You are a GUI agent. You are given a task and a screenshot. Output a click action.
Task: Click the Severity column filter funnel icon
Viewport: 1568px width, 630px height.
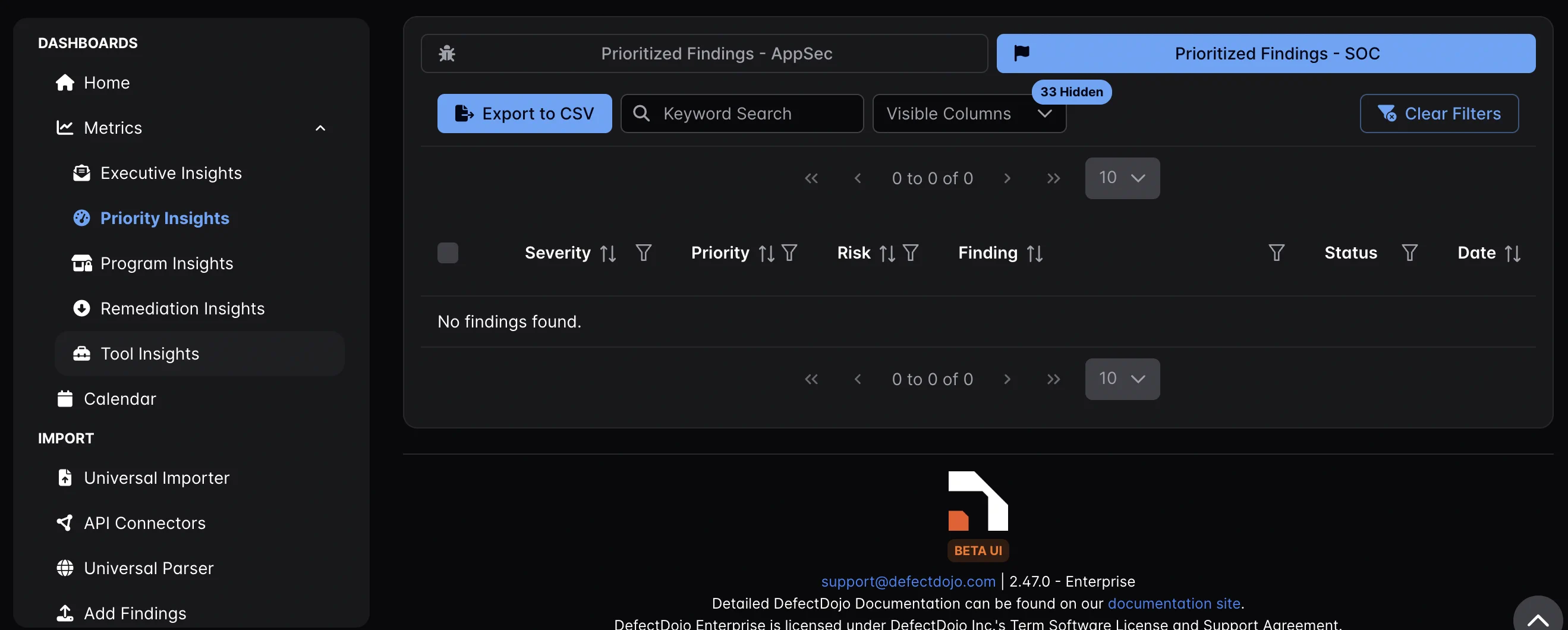click(x=643, y=253)
